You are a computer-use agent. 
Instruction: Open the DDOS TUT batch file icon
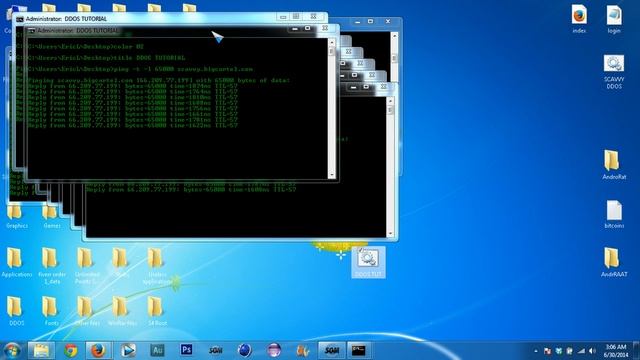368,262
